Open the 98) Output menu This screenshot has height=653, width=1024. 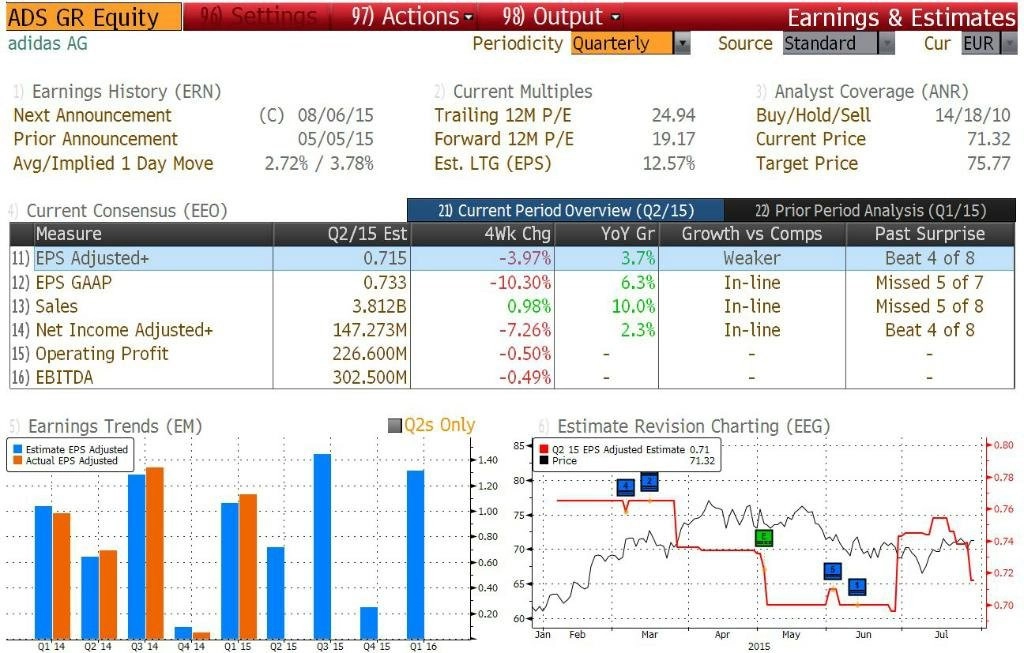point(561,16)
